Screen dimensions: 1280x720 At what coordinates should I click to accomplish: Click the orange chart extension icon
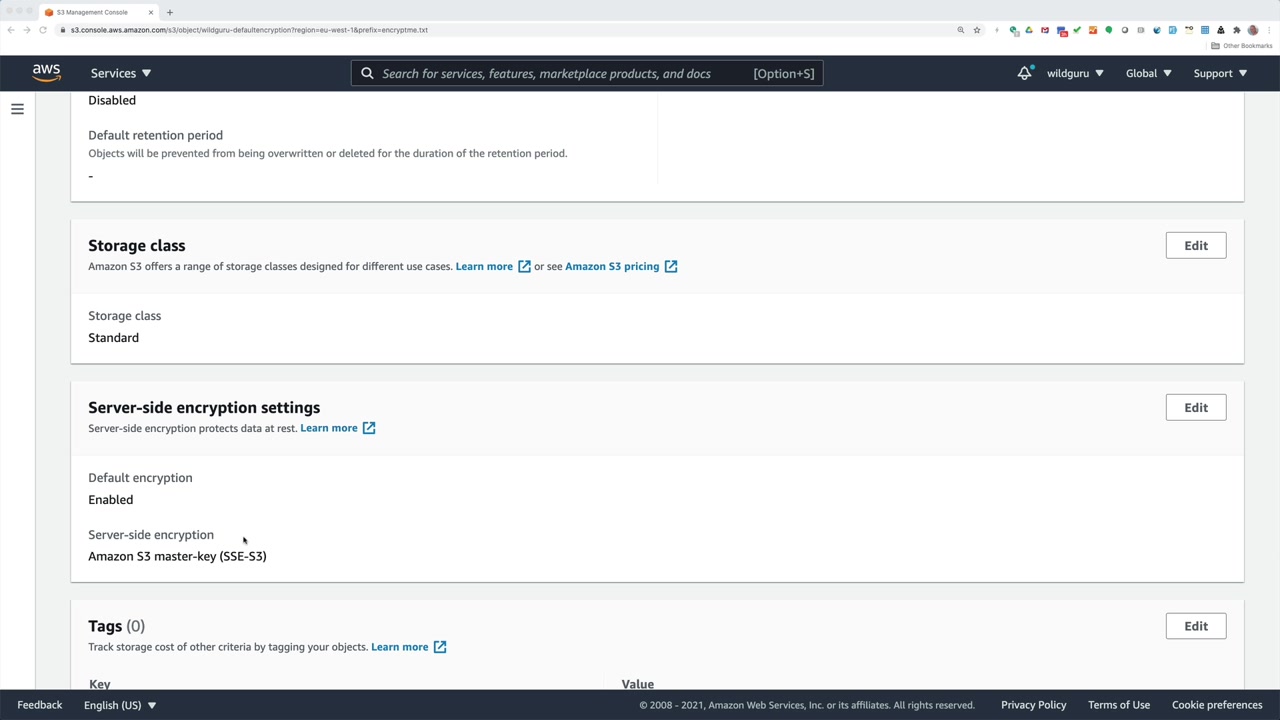[1093, 30]
